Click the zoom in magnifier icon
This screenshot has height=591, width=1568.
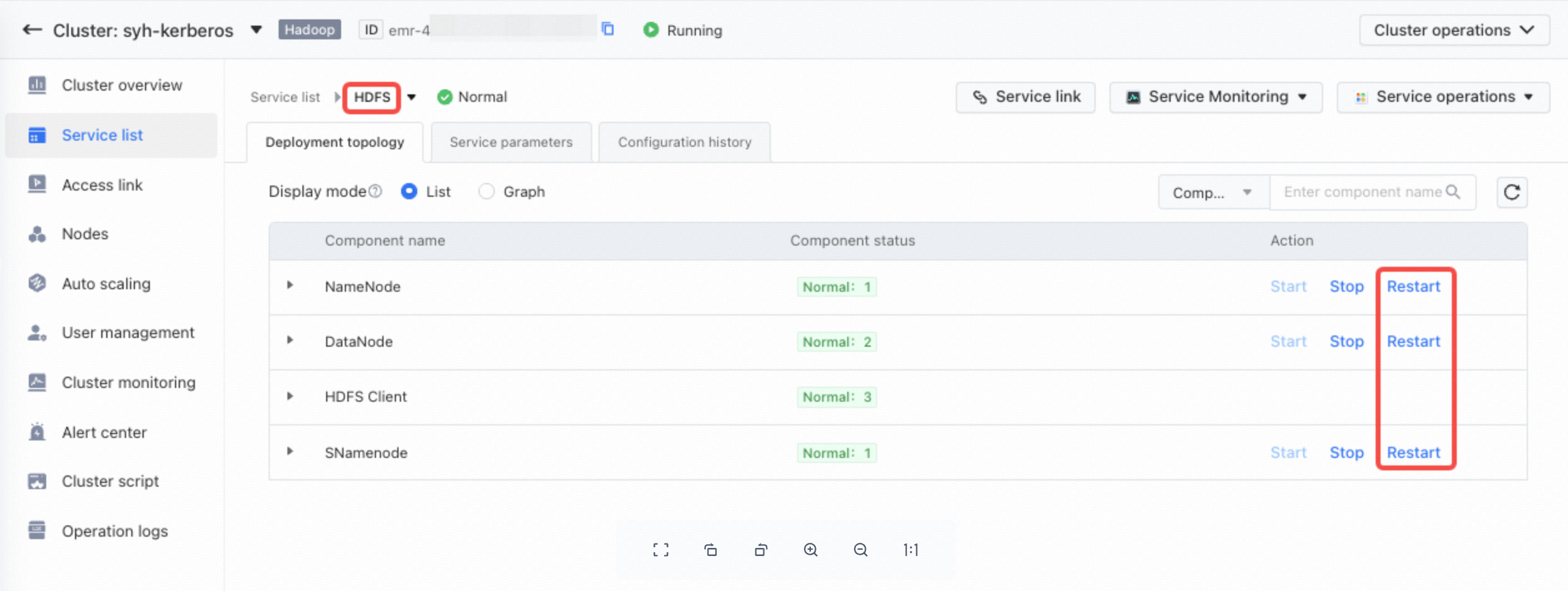(811, 550)
